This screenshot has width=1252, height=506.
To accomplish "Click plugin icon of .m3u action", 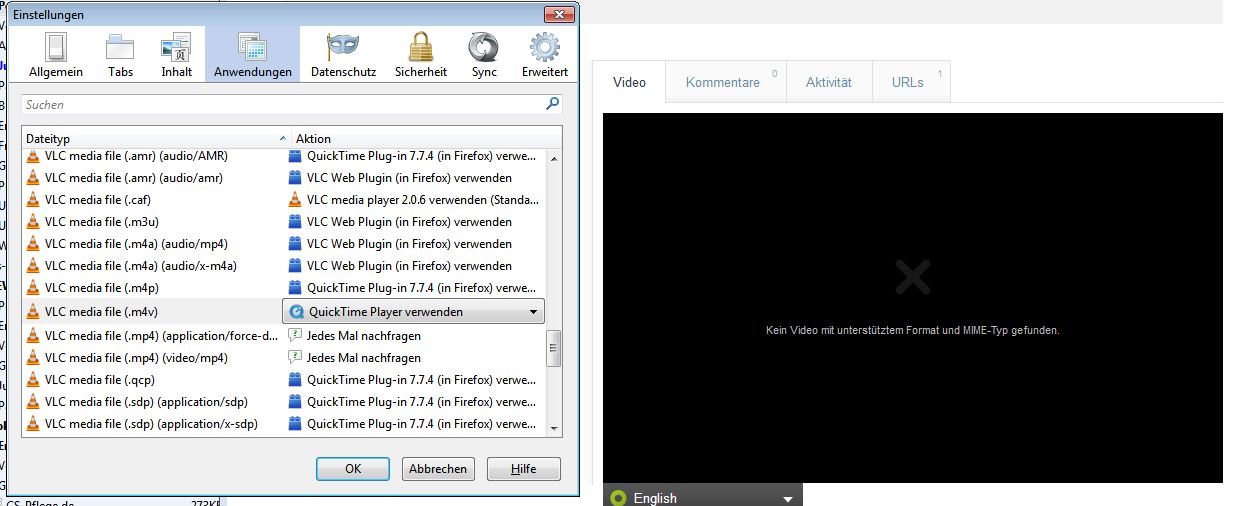I will tap(295, 222).
